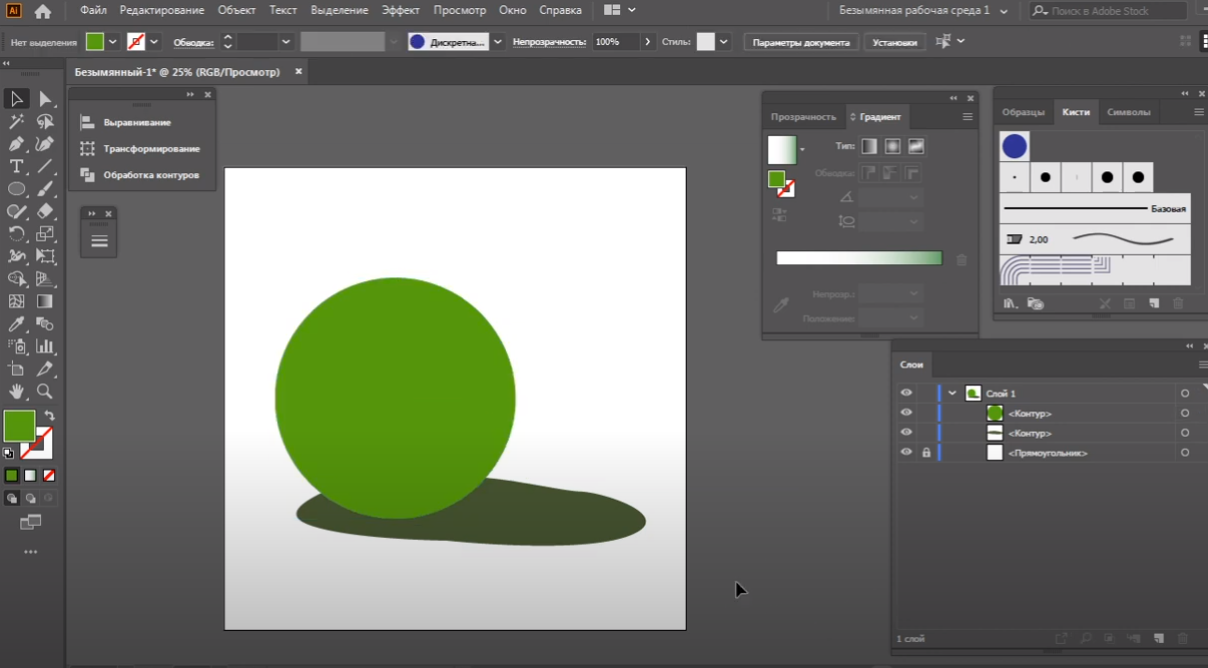This screenshot has width=1208, height=668.
Task: Hide the Слой 1 layer visibility
Action: [906, 393]
